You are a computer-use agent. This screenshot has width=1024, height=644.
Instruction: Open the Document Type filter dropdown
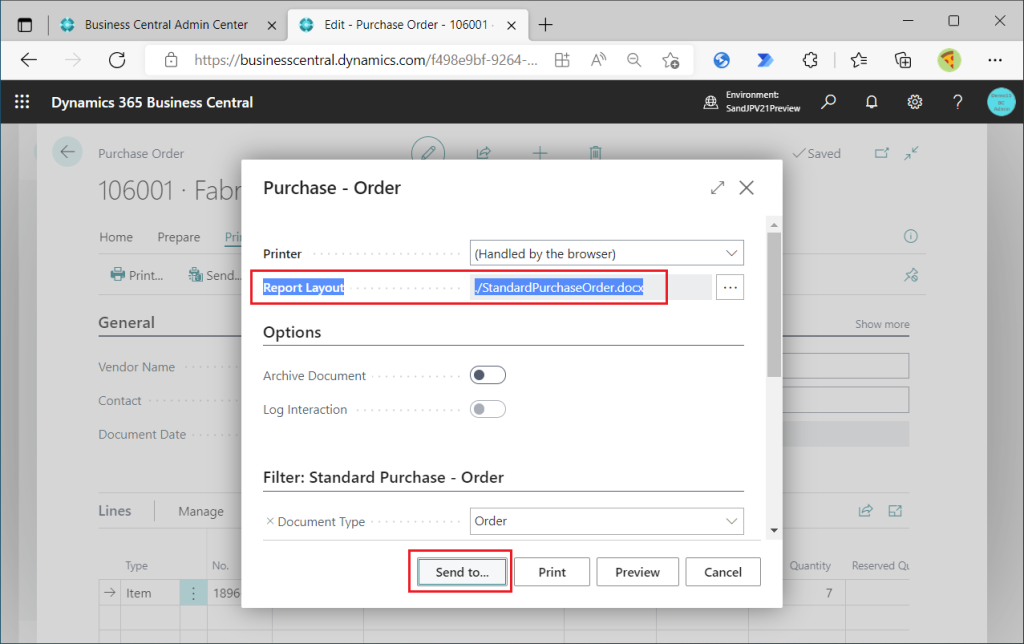[607, 521]
